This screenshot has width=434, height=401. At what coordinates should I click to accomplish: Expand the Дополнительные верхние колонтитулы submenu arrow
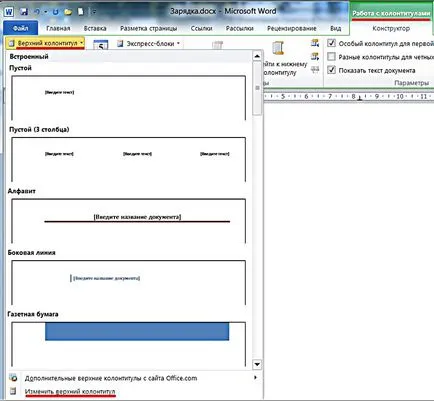tap(256, 378)
